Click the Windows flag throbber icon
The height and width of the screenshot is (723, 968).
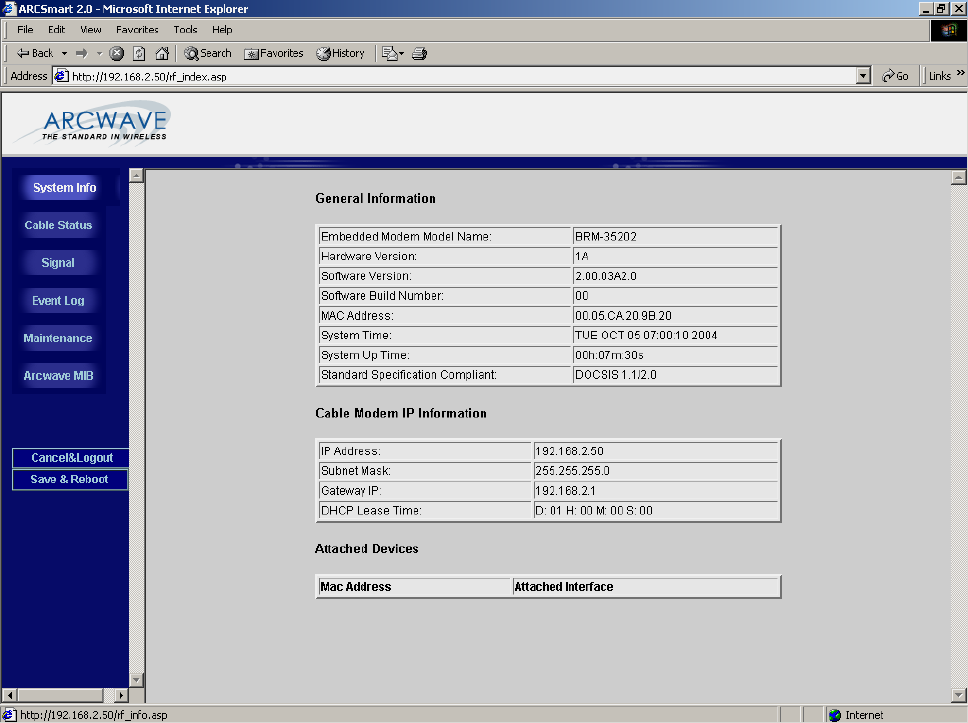948,30
